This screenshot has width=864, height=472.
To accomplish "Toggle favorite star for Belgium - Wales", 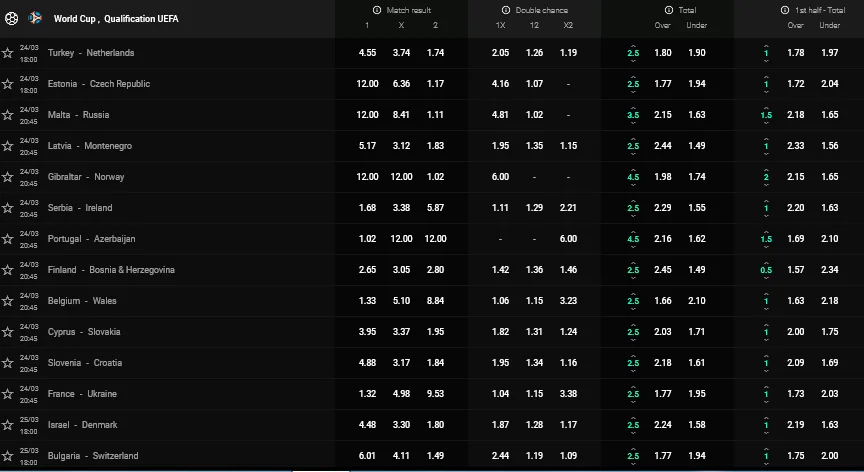I will click(8, 301).
